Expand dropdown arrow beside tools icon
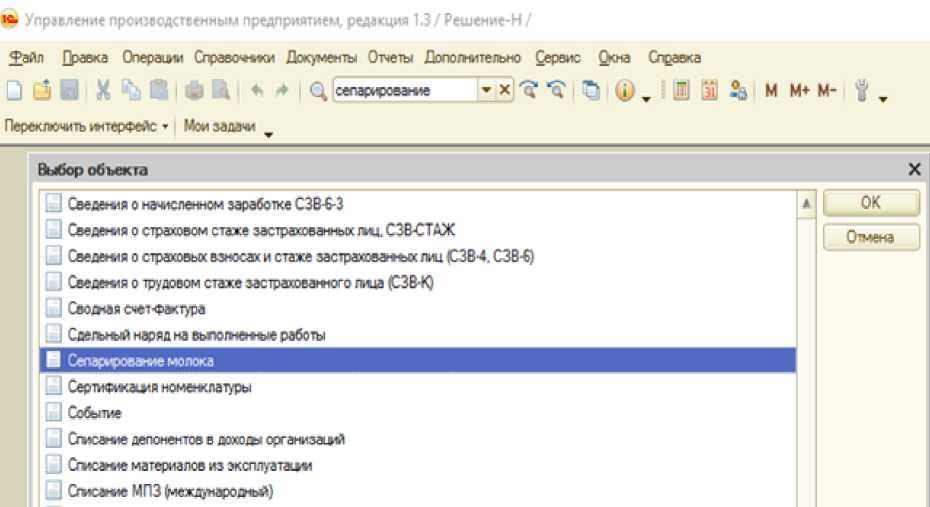 883,99
